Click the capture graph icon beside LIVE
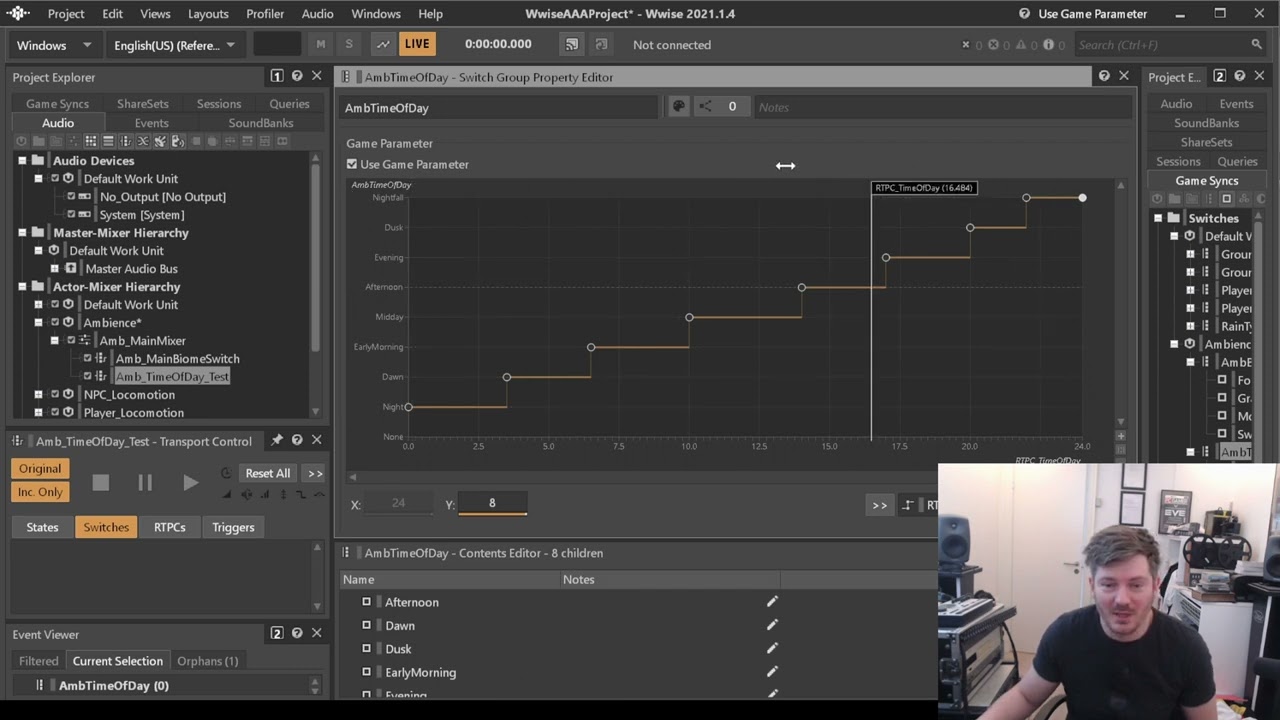 [x=383, y=44]
